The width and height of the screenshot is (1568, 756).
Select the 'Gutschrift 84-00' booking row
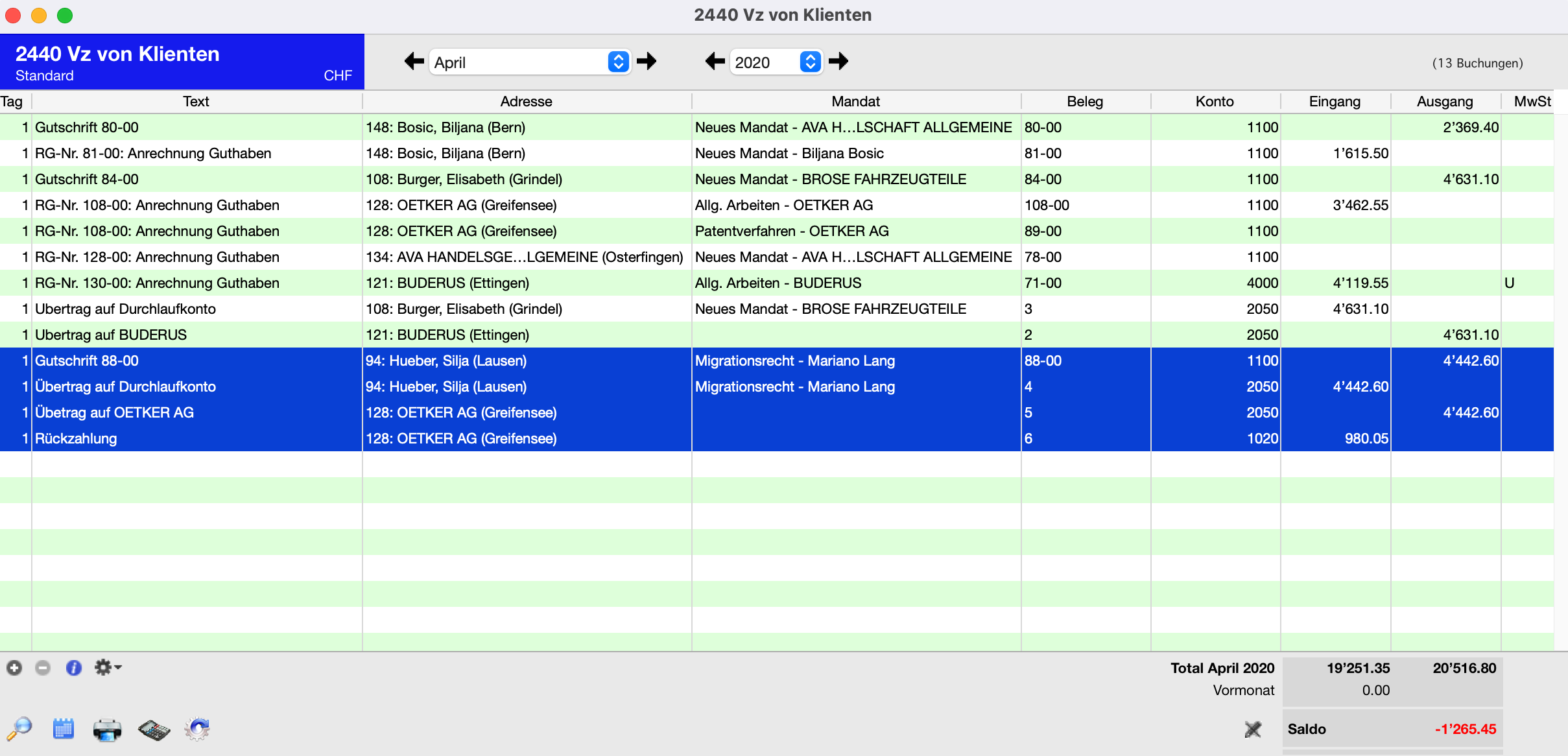point(777,179)
